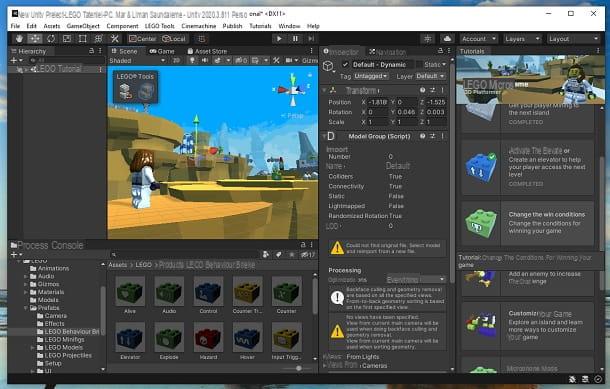This screenshot has width=610, height=389.
Task: Open the Customize your Game tutorial
Action: tap(528, 325)
